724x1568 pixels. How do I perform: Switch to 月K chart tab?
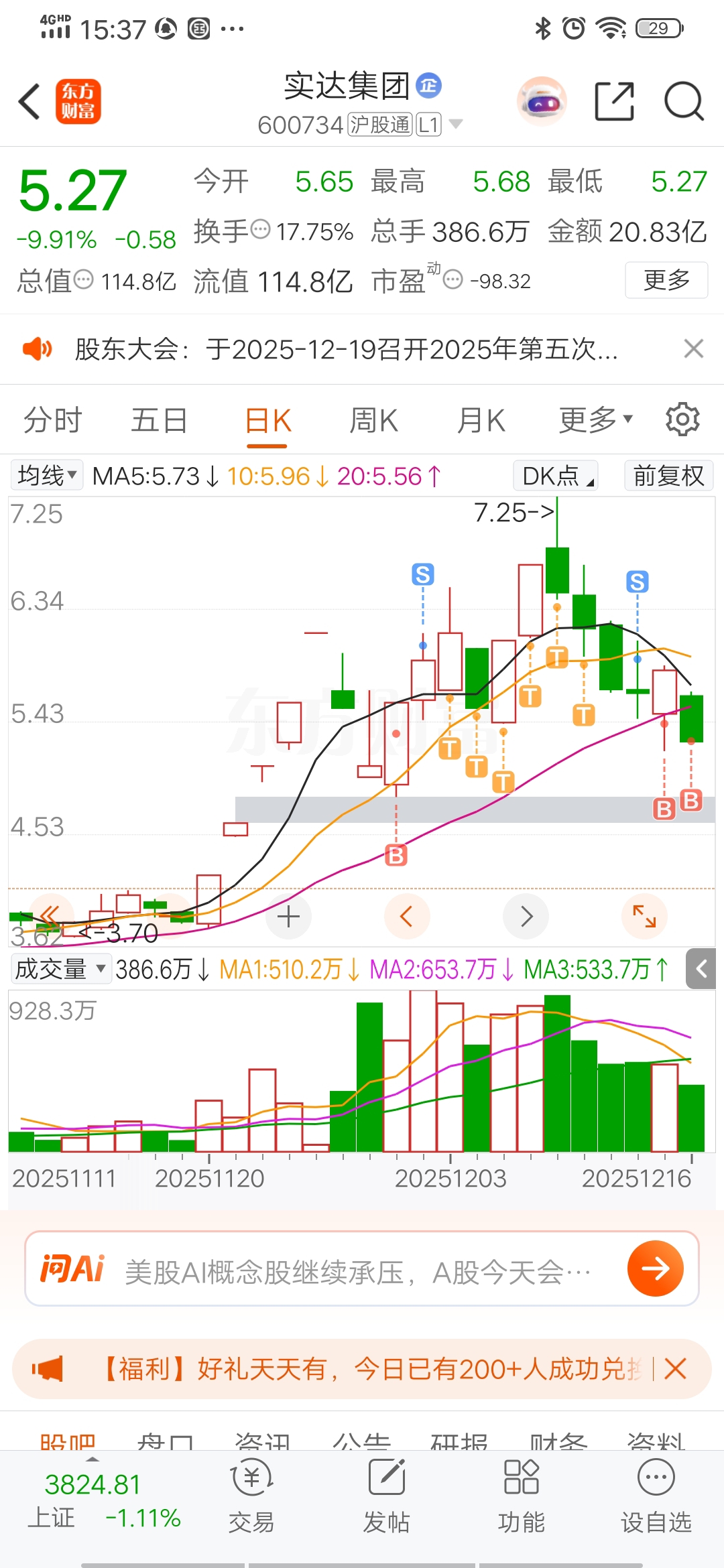point(481,421)
